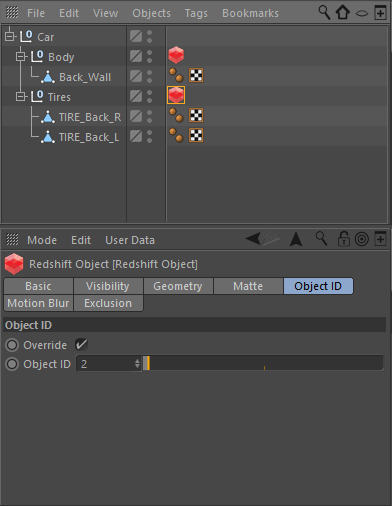This screenshot has height=506, width=392.
Task: Toggle the Attribute Manager lock icon
Action: [x=344, y=239]
